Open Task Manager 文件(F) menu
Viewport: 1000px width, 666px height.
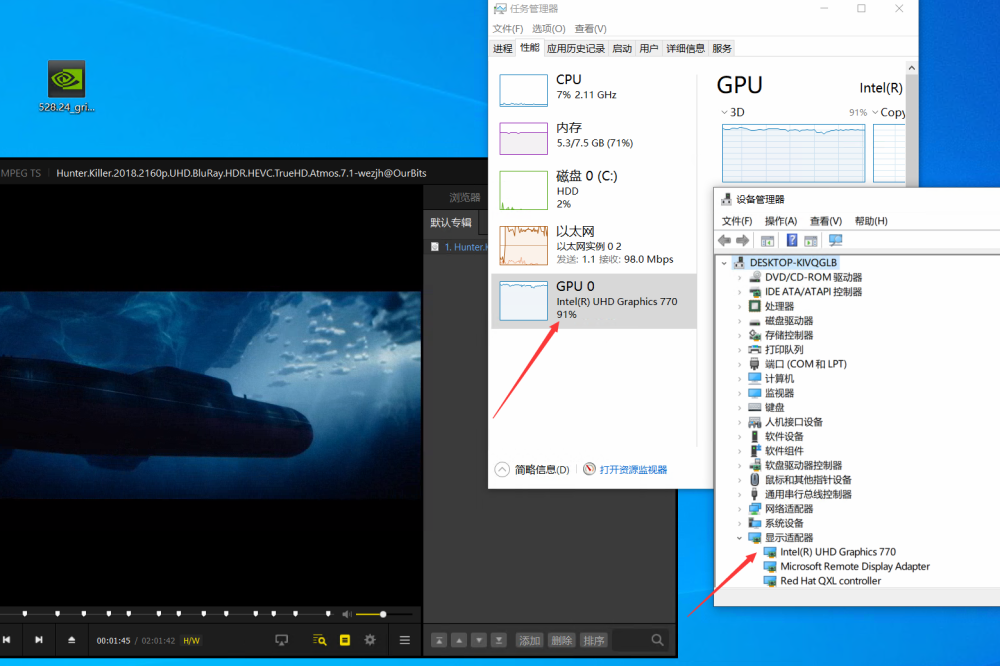pos(508,29)
